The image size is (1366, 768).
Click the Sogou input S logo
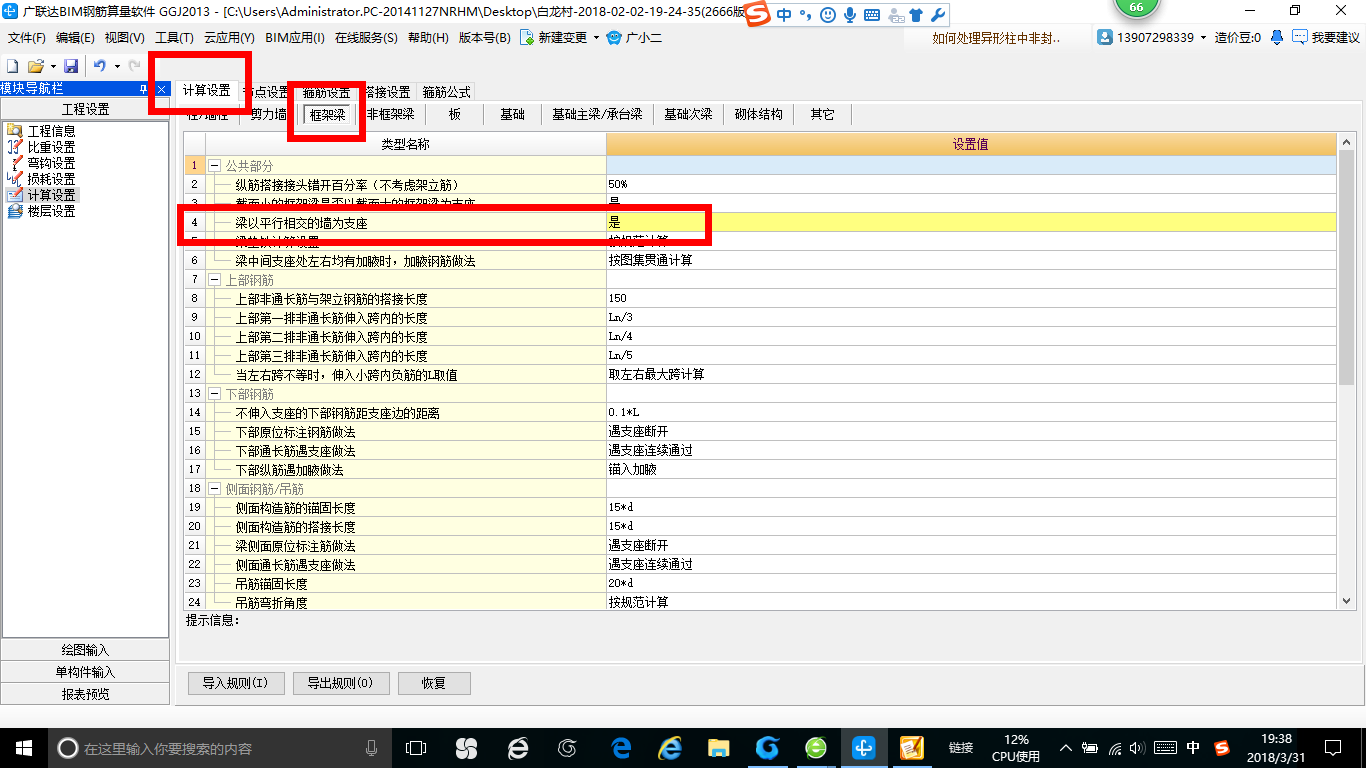click(x=759, y=15)
